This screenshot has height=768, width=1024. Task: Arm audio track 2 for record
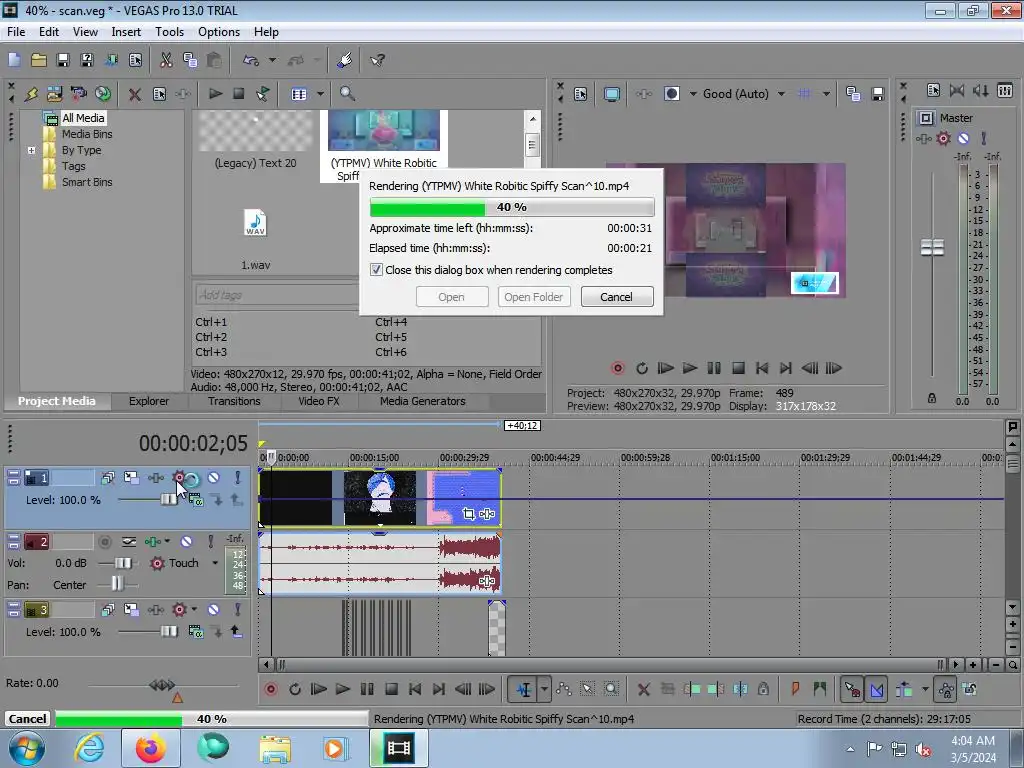(104, 541)
